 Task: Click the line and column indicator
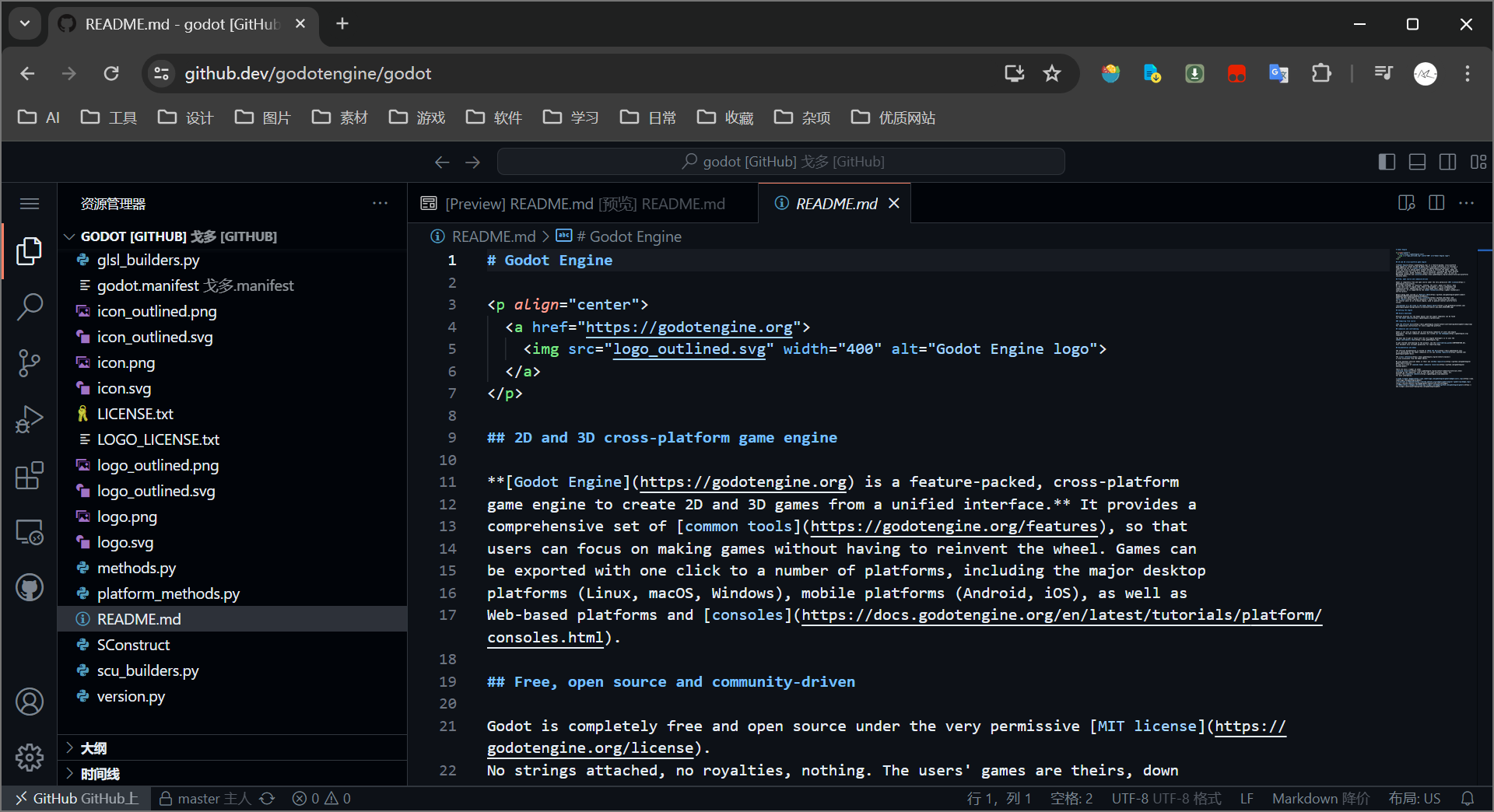coord(998,799)
